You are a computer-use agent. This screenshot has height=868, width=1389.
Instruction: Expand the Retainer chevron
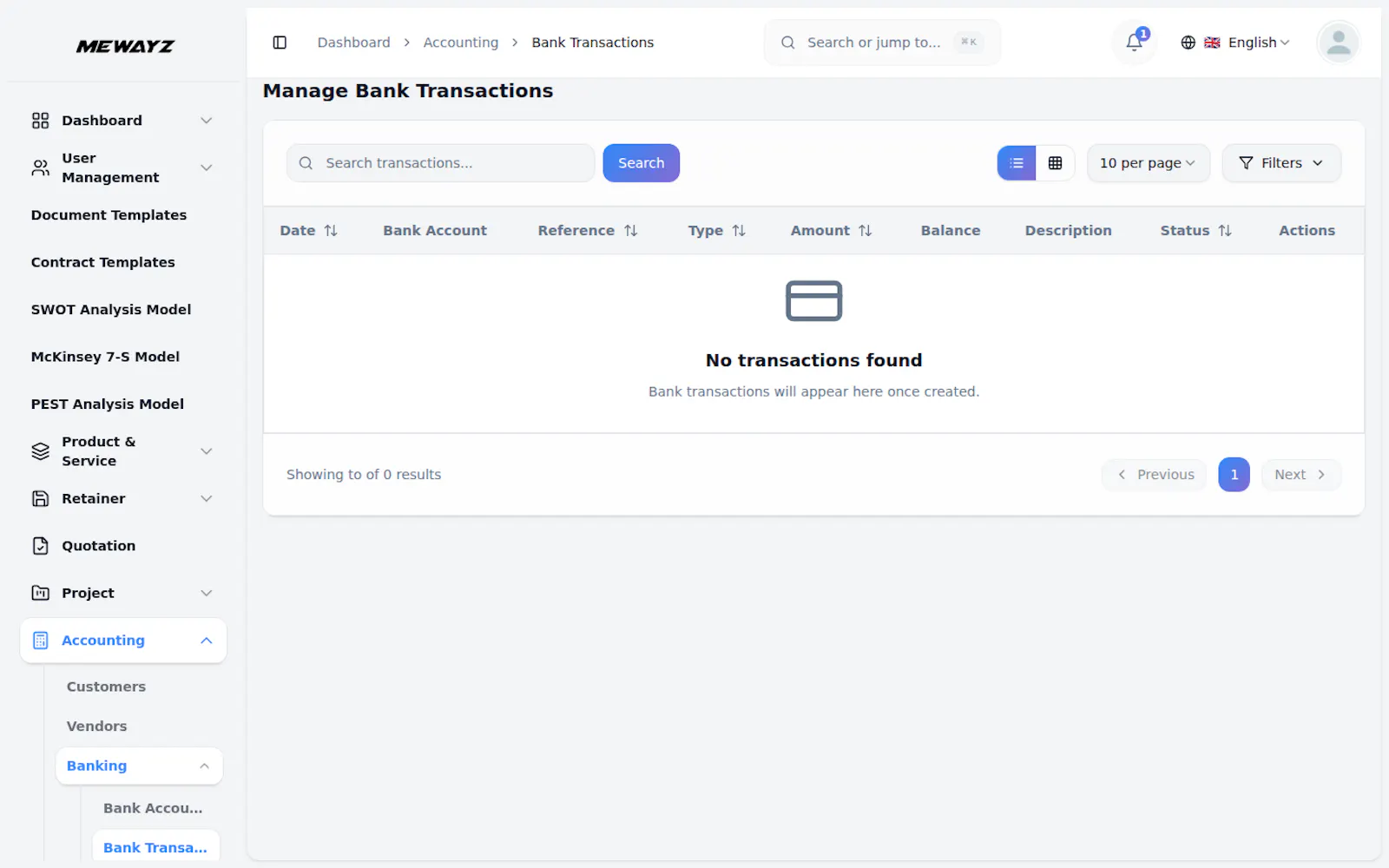207,498
